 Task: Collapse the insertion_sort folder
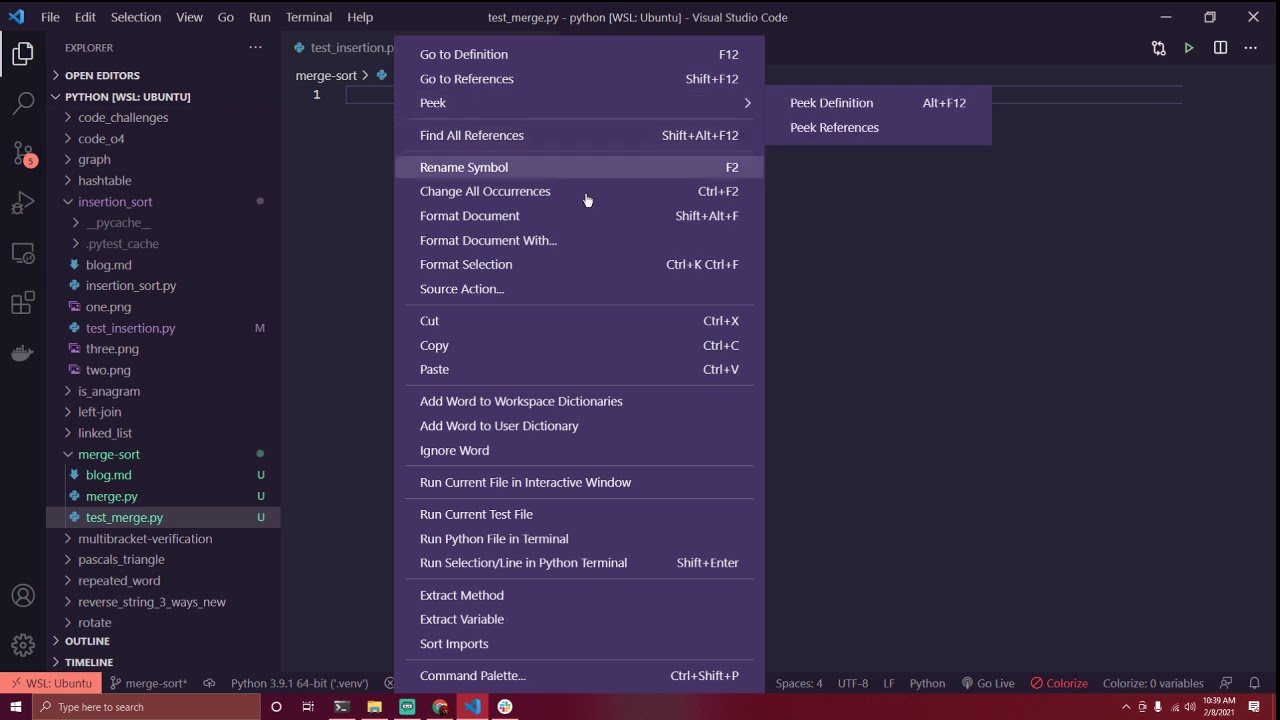[115, 201]
